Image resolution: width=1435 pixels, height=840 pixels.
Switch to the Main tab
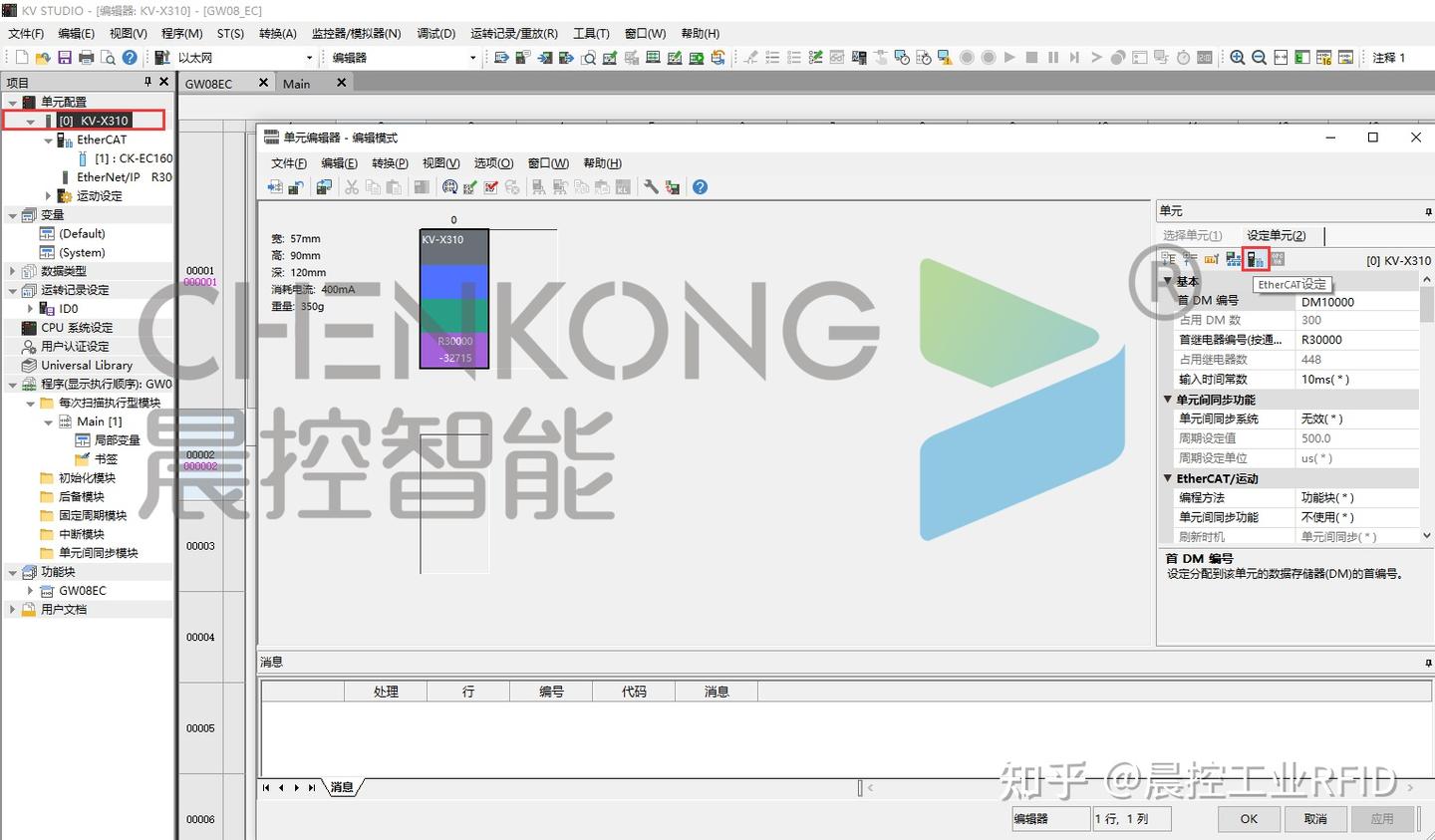[296, 84]
